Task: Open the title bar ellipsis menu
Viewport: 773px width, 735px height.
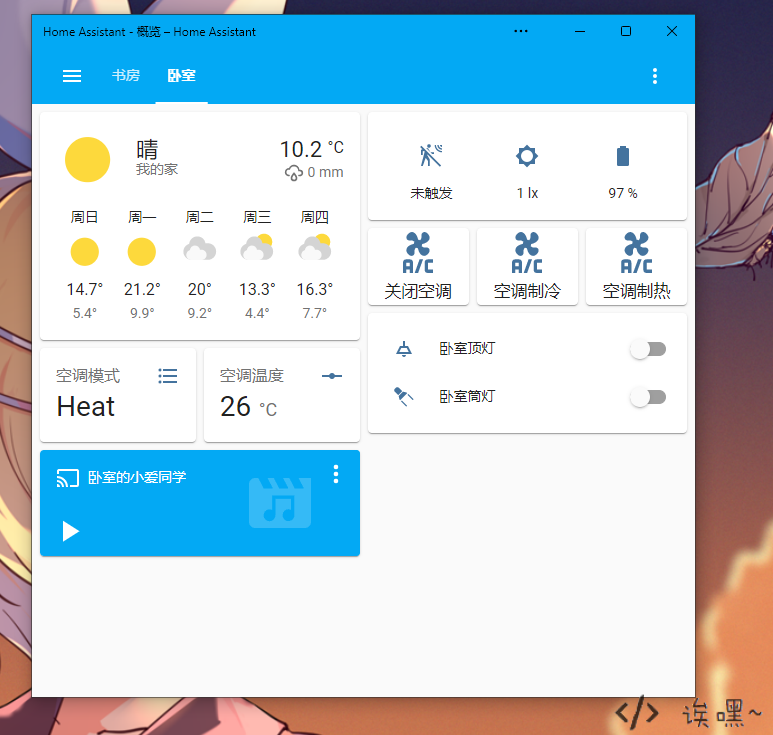Action: coord(521,31)
